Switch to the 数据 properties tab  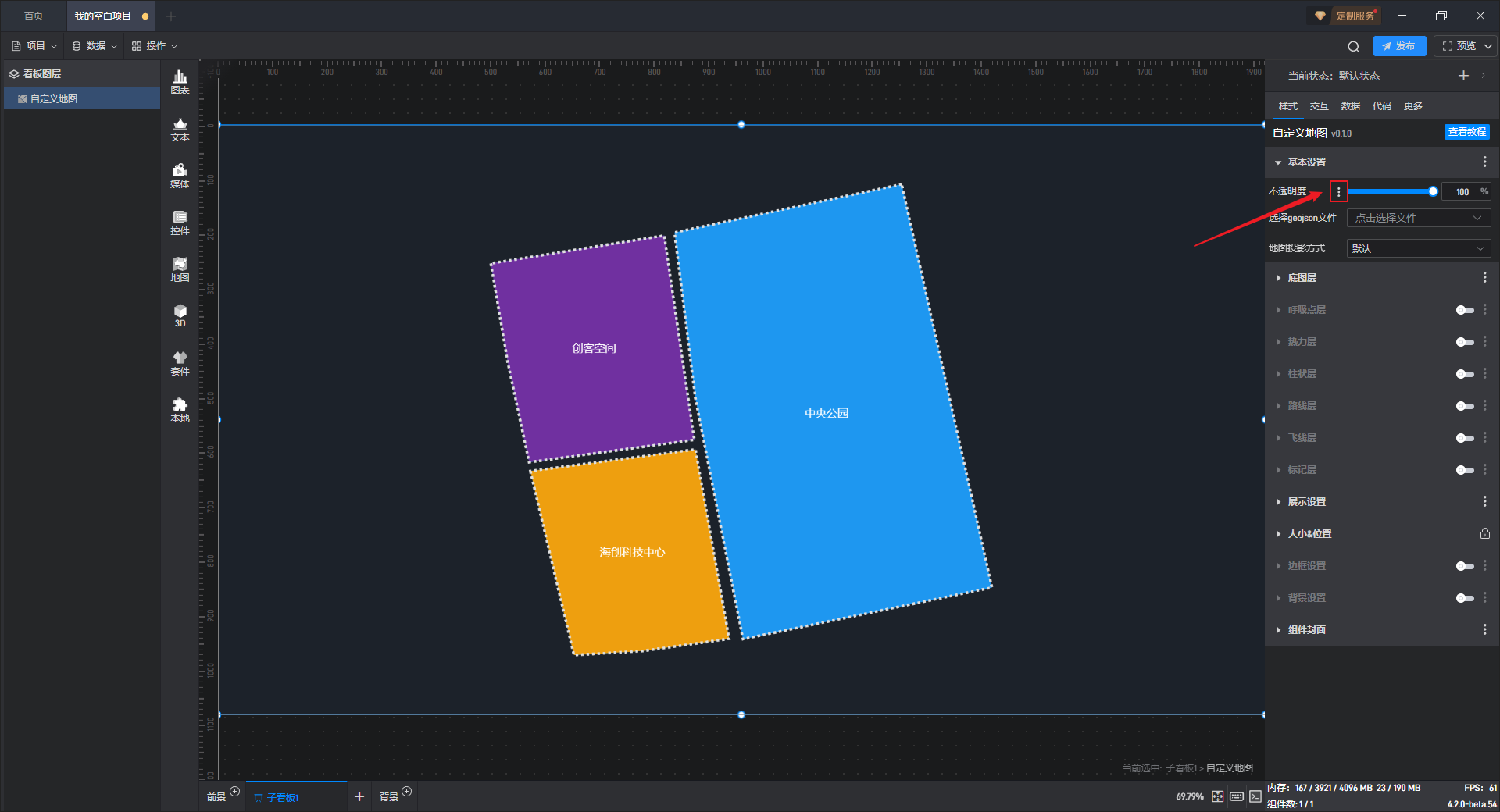1350,106
